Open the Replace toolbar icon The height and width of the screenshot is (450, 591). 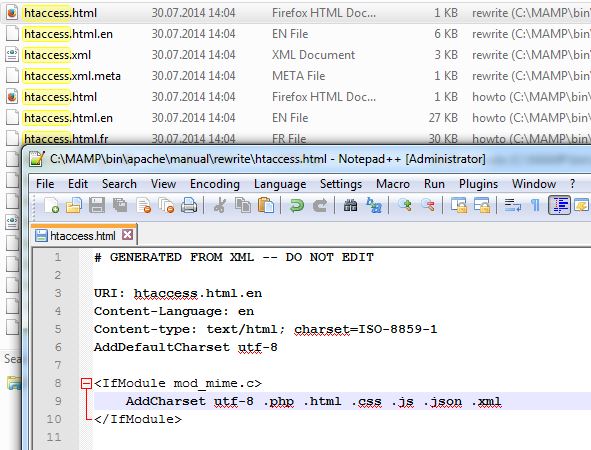(x=374, y=205)
